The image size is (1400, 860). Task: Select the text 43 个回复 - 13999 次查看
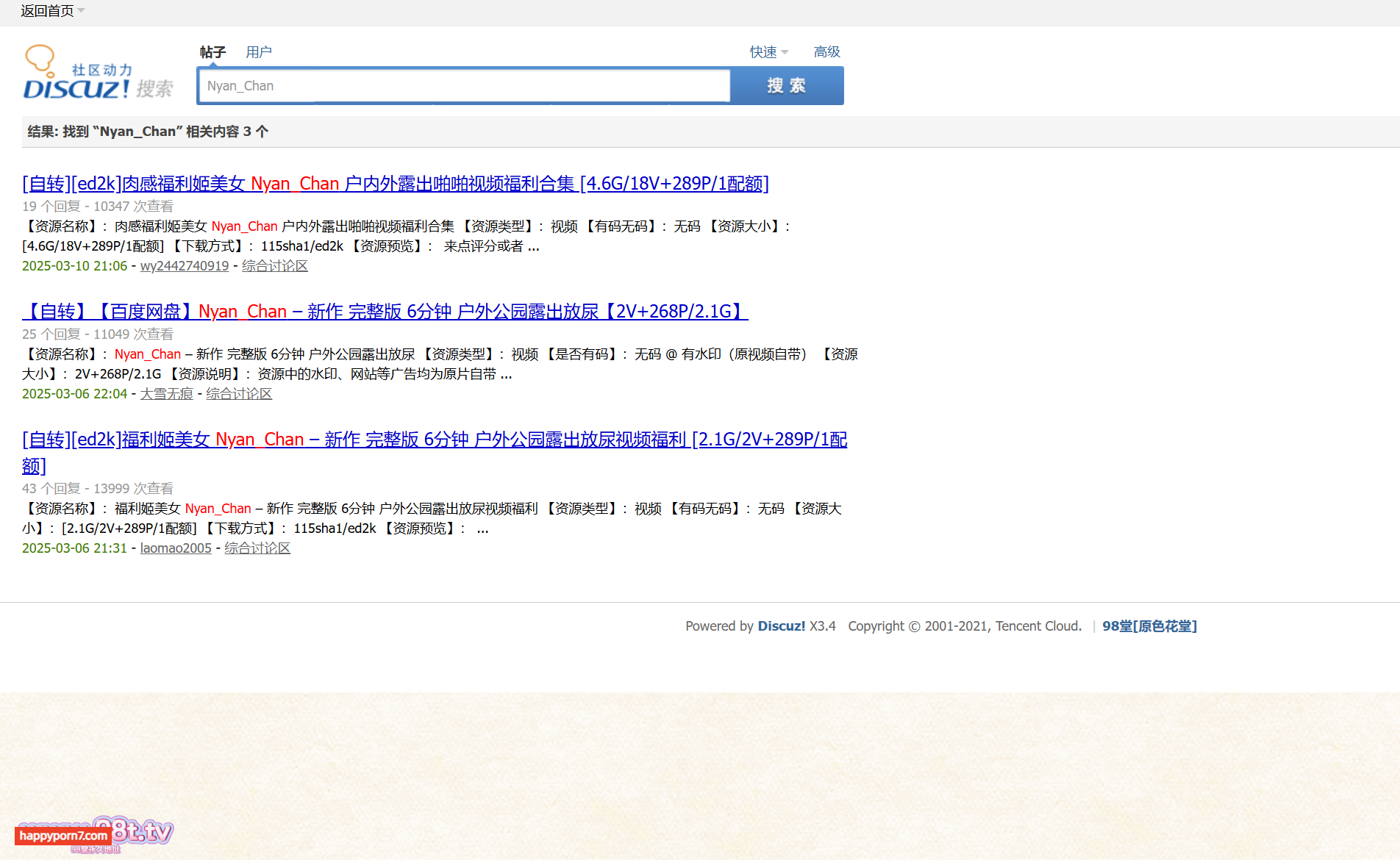[x=98, y=489]
